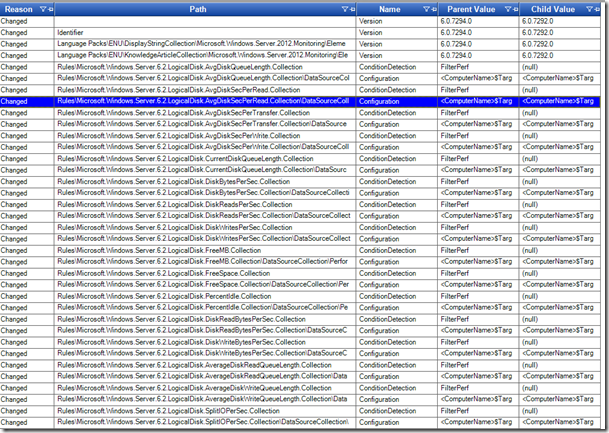Sort by the Path column header
This screenshot has width=609, height=433.
198,9
